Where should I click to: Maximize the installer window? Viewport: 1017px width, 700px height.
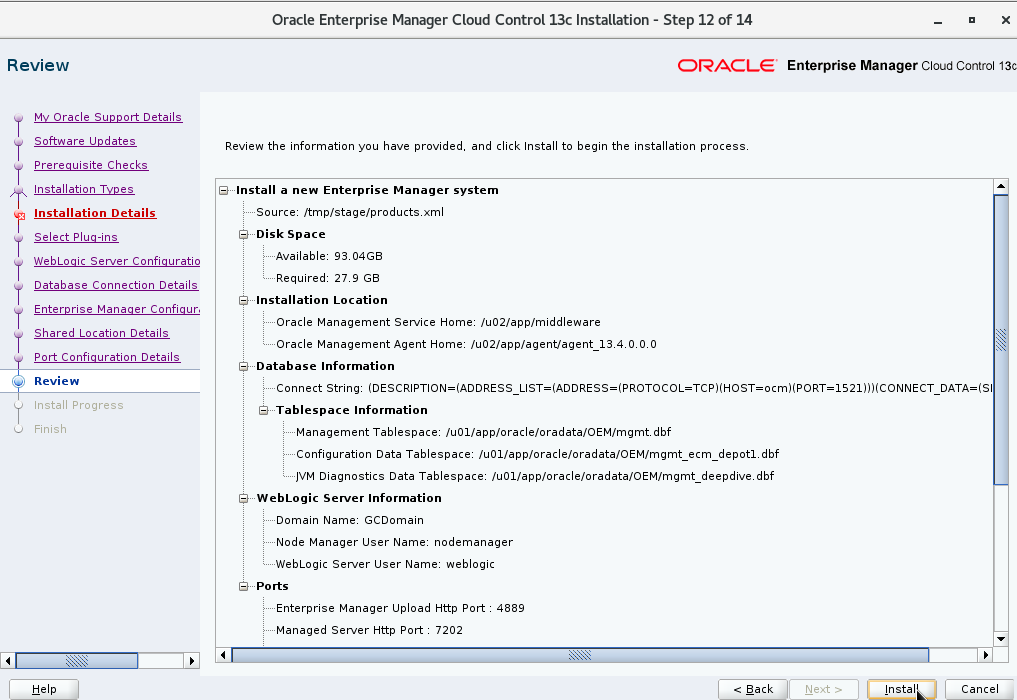[x=972, y=20]
